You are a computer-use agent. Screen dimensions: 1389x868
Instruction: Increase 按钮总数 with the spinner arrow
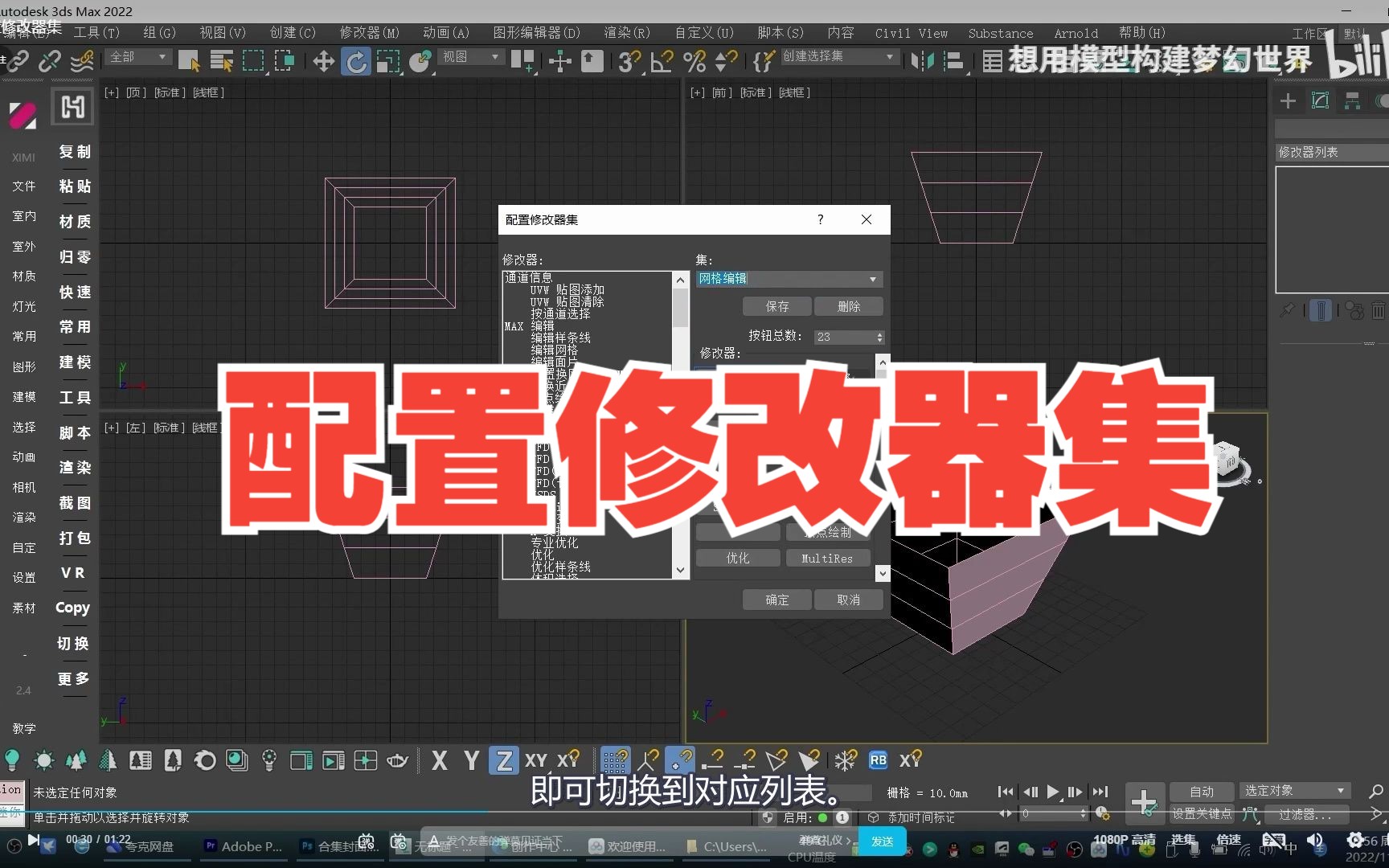click(879, 333)
